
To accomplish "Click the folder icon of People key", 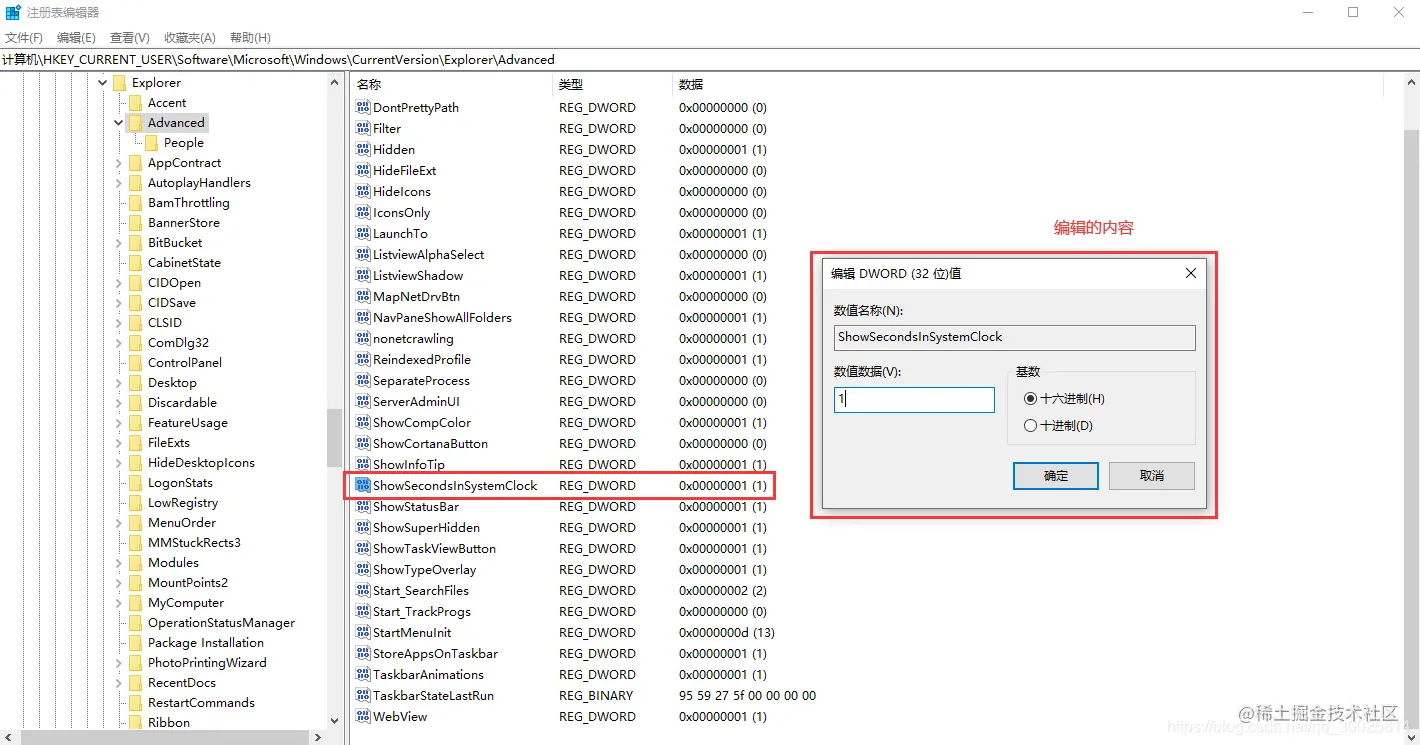I will pos(151,143).
